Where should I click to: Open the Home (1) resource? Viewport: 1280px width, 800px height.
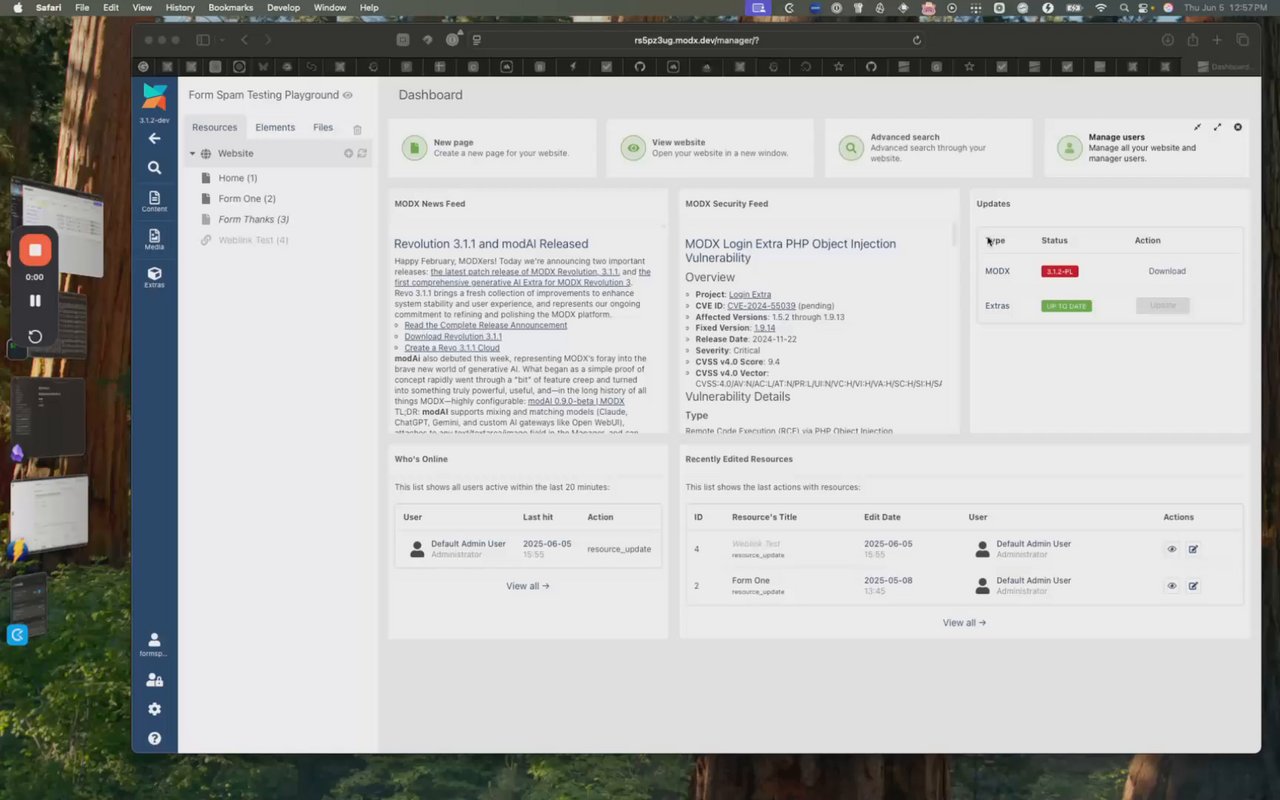tap(238, 178)
